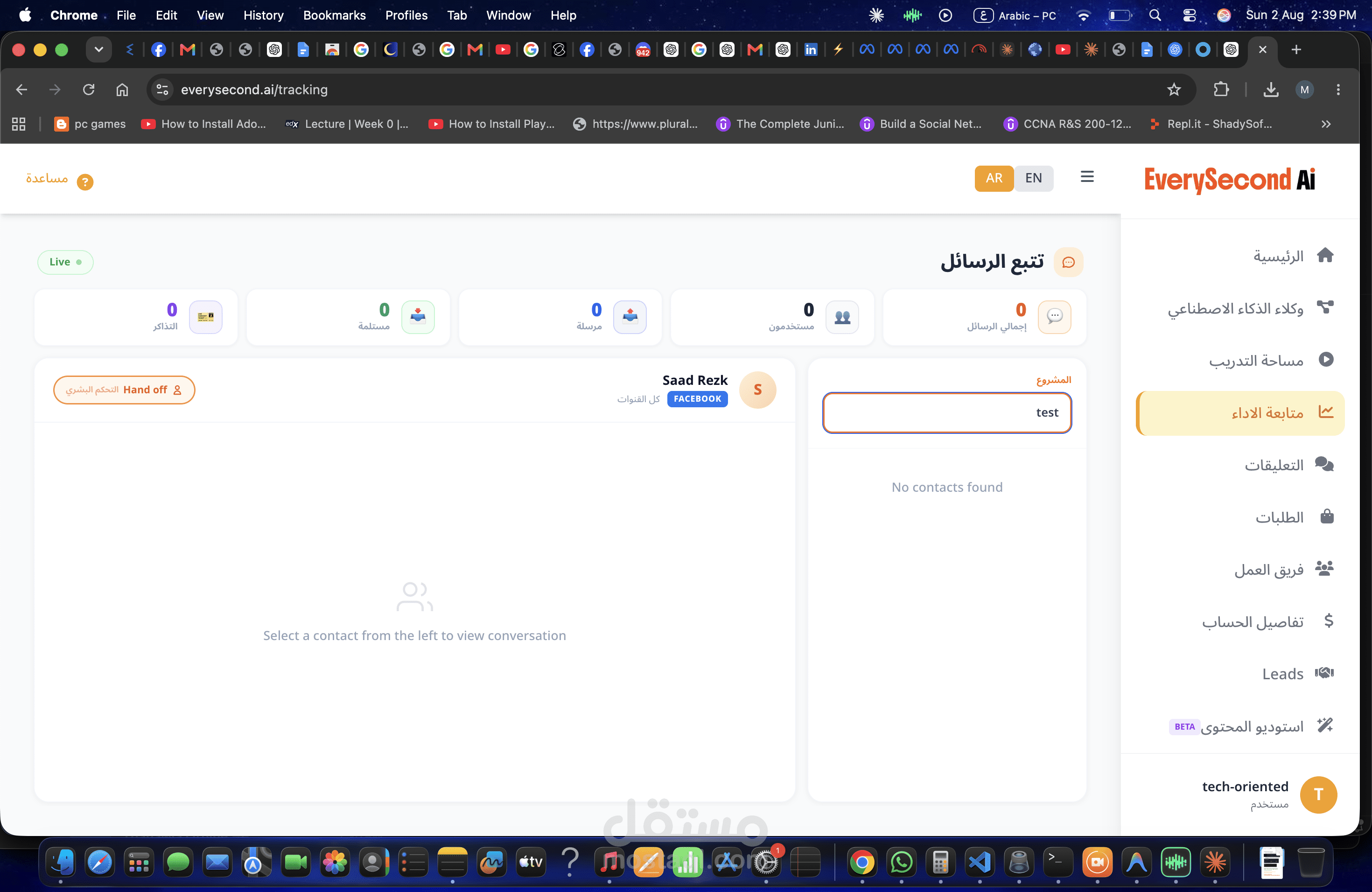The height and width of the screenshot is (892, 1372).
Task: Open the CCNA R&S 200-12 bookmark
Action: [x=1068, y=124]
